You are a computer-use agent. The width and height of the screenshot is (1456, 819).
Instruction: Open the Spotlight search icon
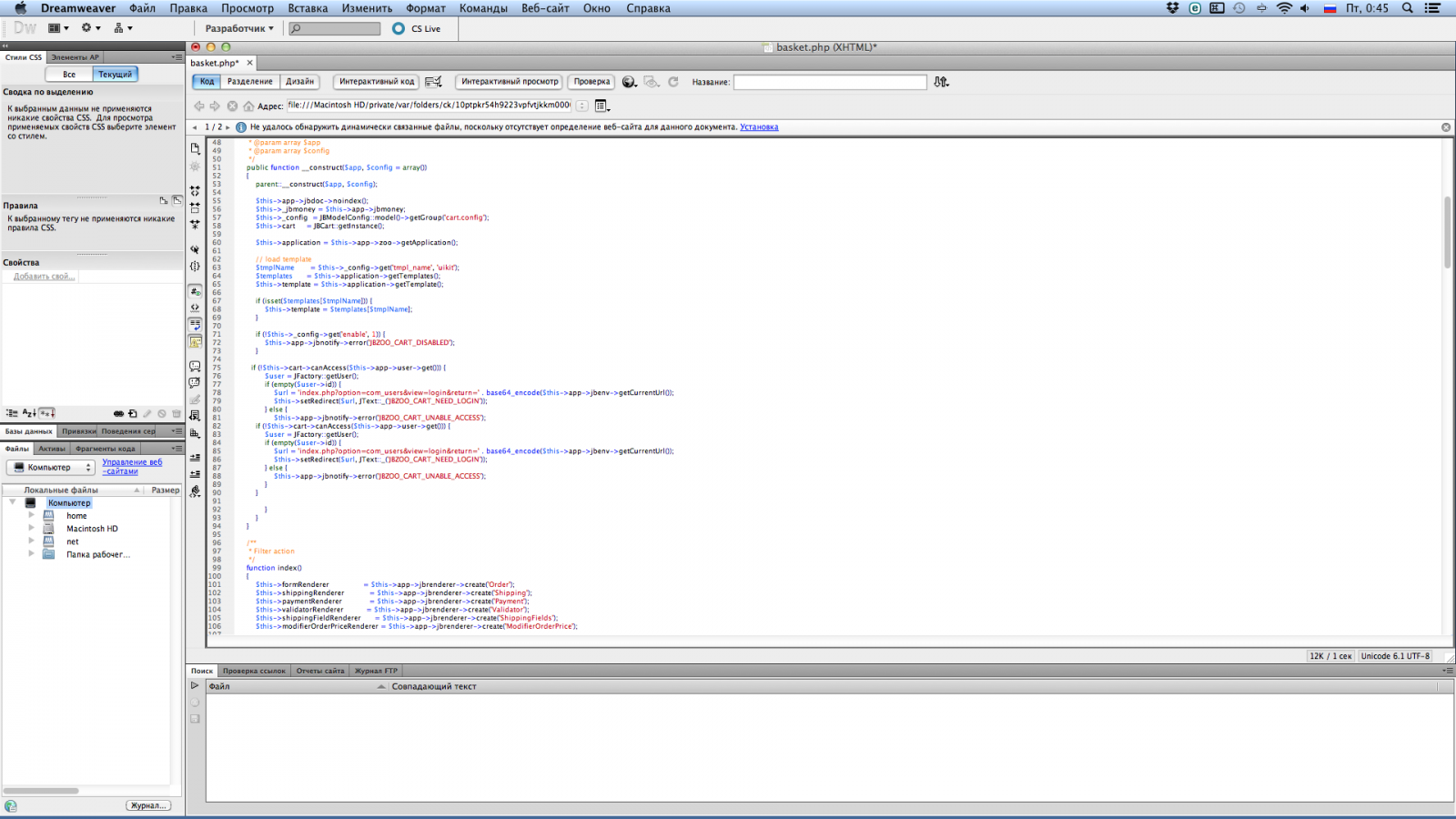(1407, 8)
